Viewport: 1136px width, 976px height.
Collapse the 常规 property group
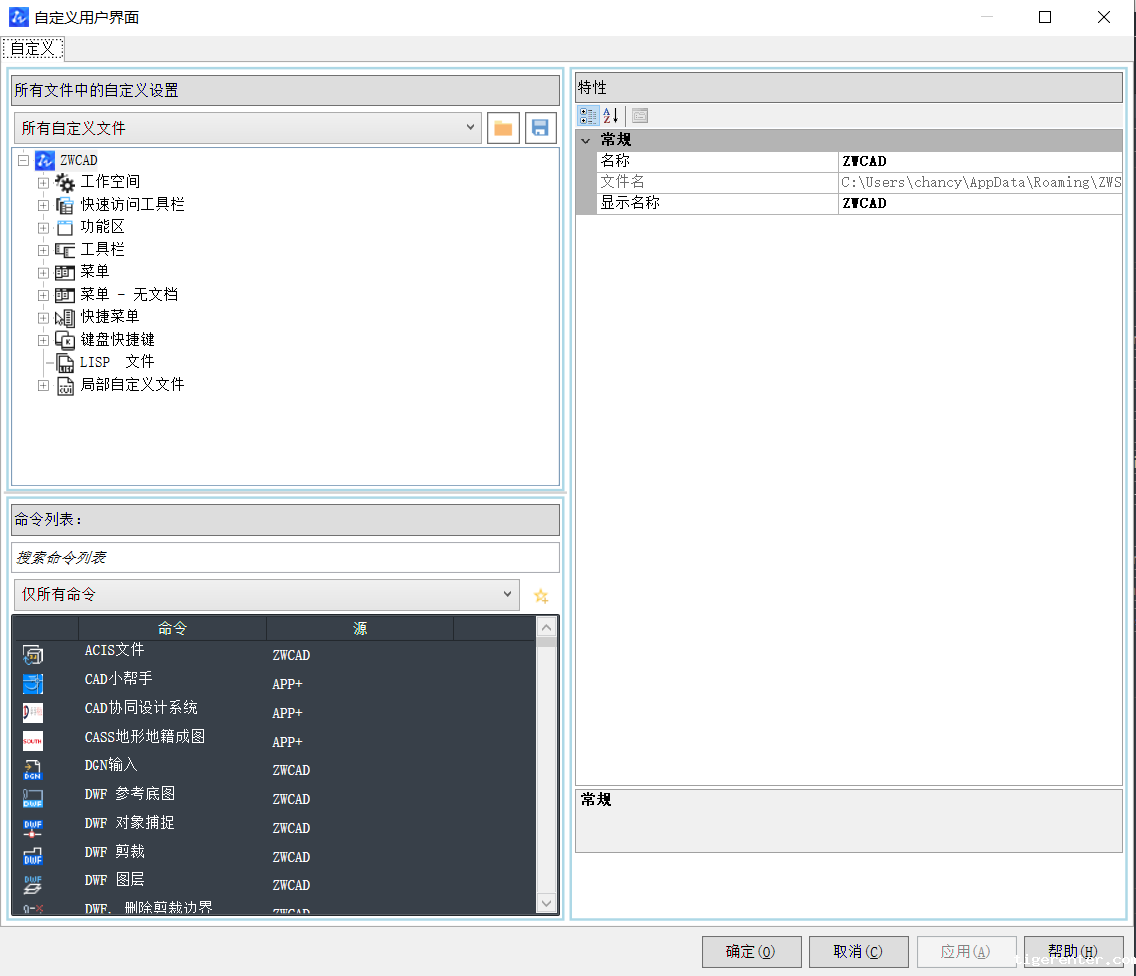click(x=586, y=140)
